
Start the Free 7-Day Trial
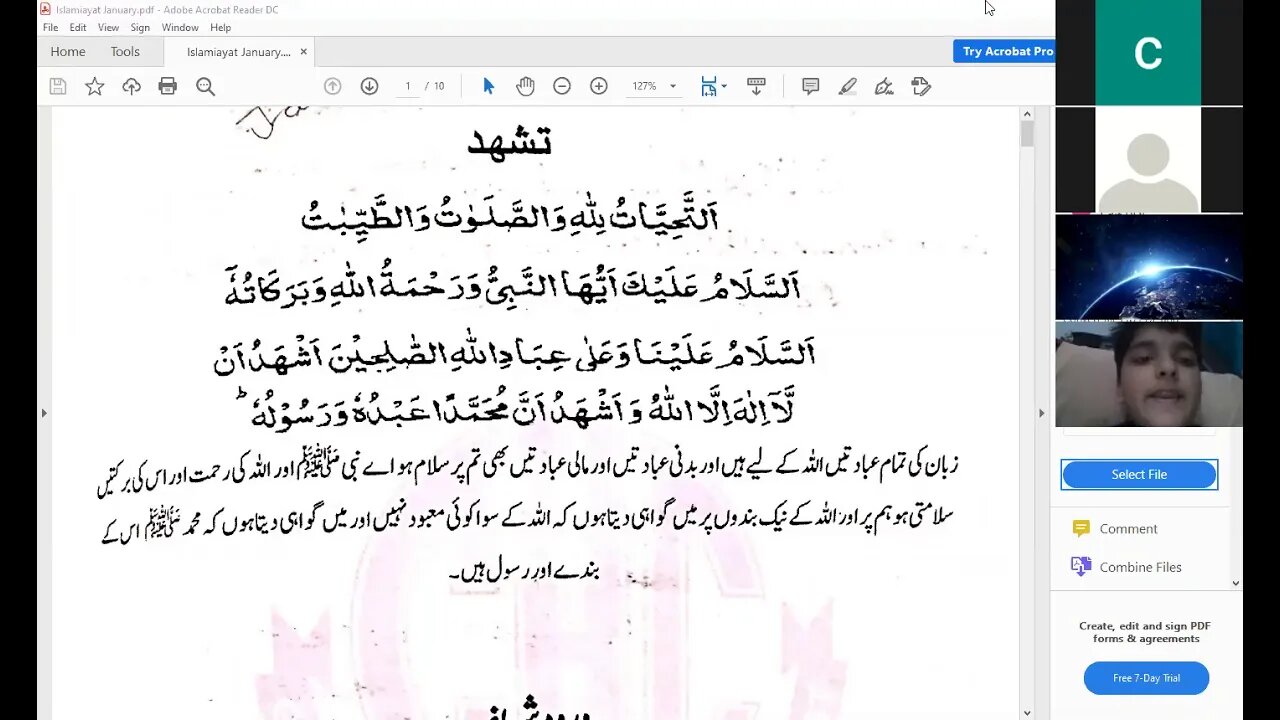click(x=1146, y=678)
